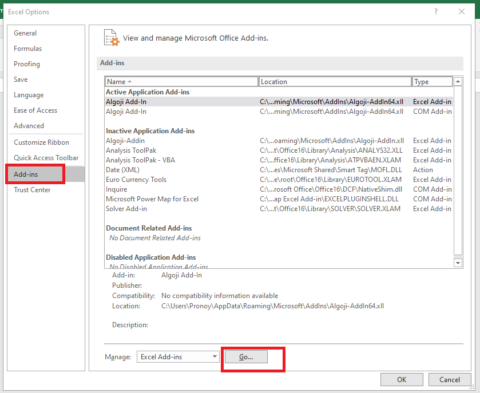Image resolution: width=480 pixels, height=393 pixels.
Task: Click the list scroll up arrow
Action: point(458,82)
